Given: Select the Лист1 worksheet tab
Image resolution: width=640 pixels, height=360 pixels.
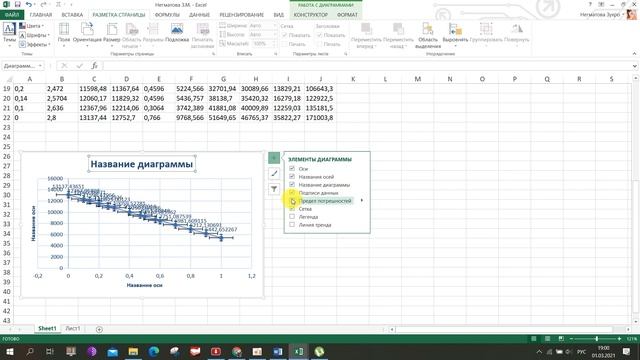Looking at the screenshot, I should pos(73,329).
